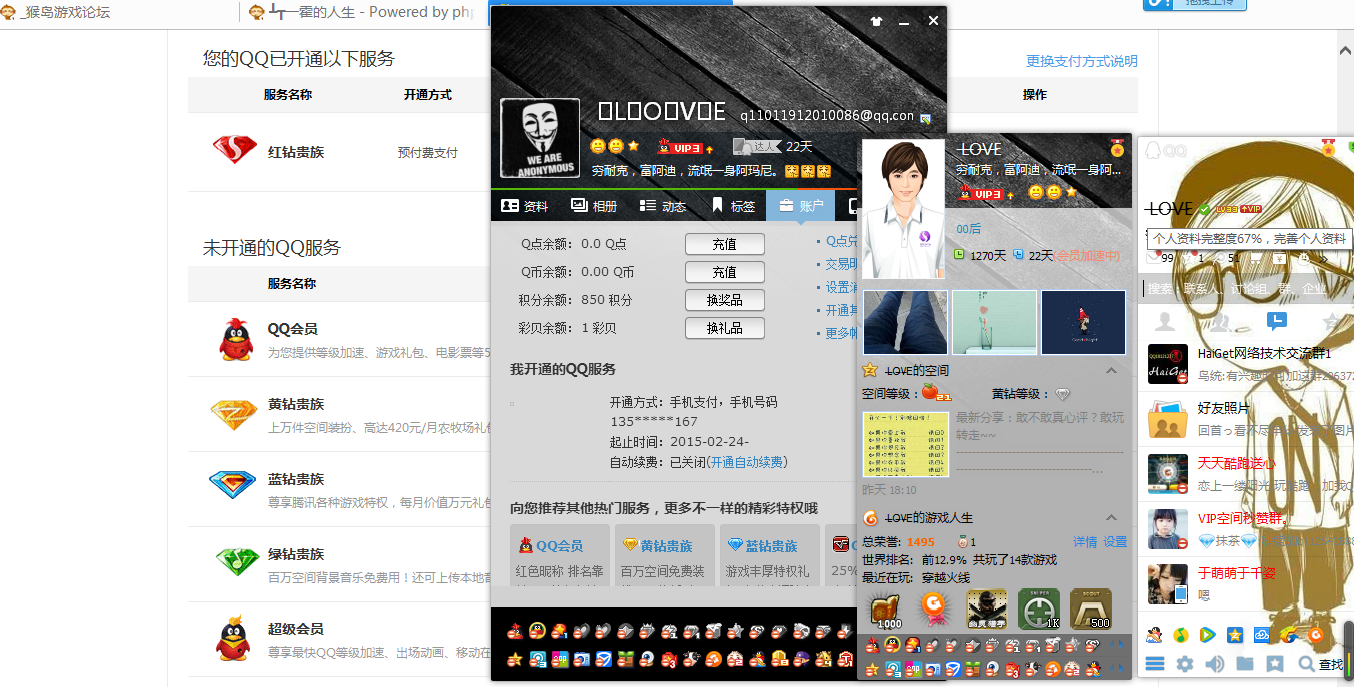Click the 换奖品 button
The height and width of the screenshot is (687, 1354).
pyautogui.click(x=725, y=300)
